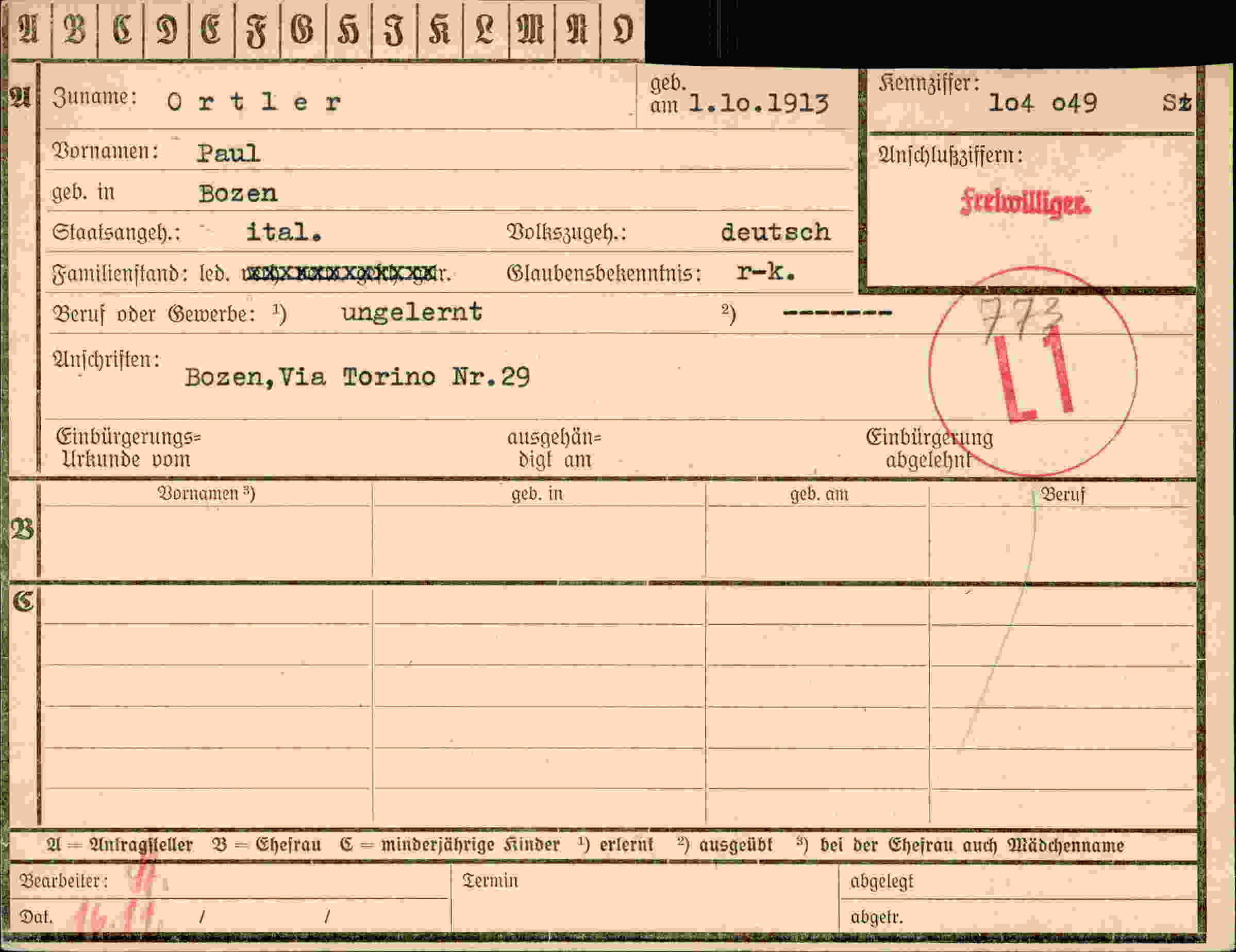
Task: Click Einbürgerungs-Urkunde vom label
Action: point(128,448)
